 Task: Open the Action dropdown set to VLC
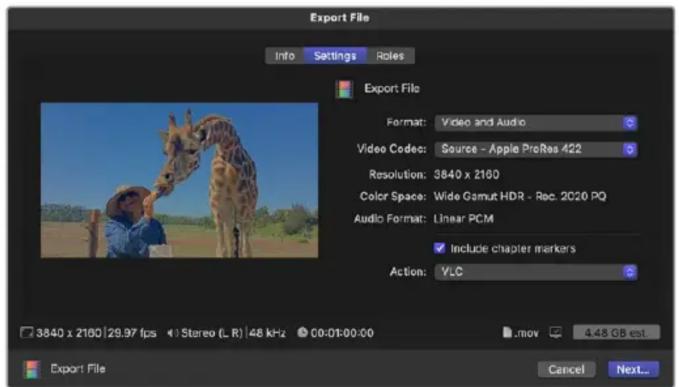(536, 272)
